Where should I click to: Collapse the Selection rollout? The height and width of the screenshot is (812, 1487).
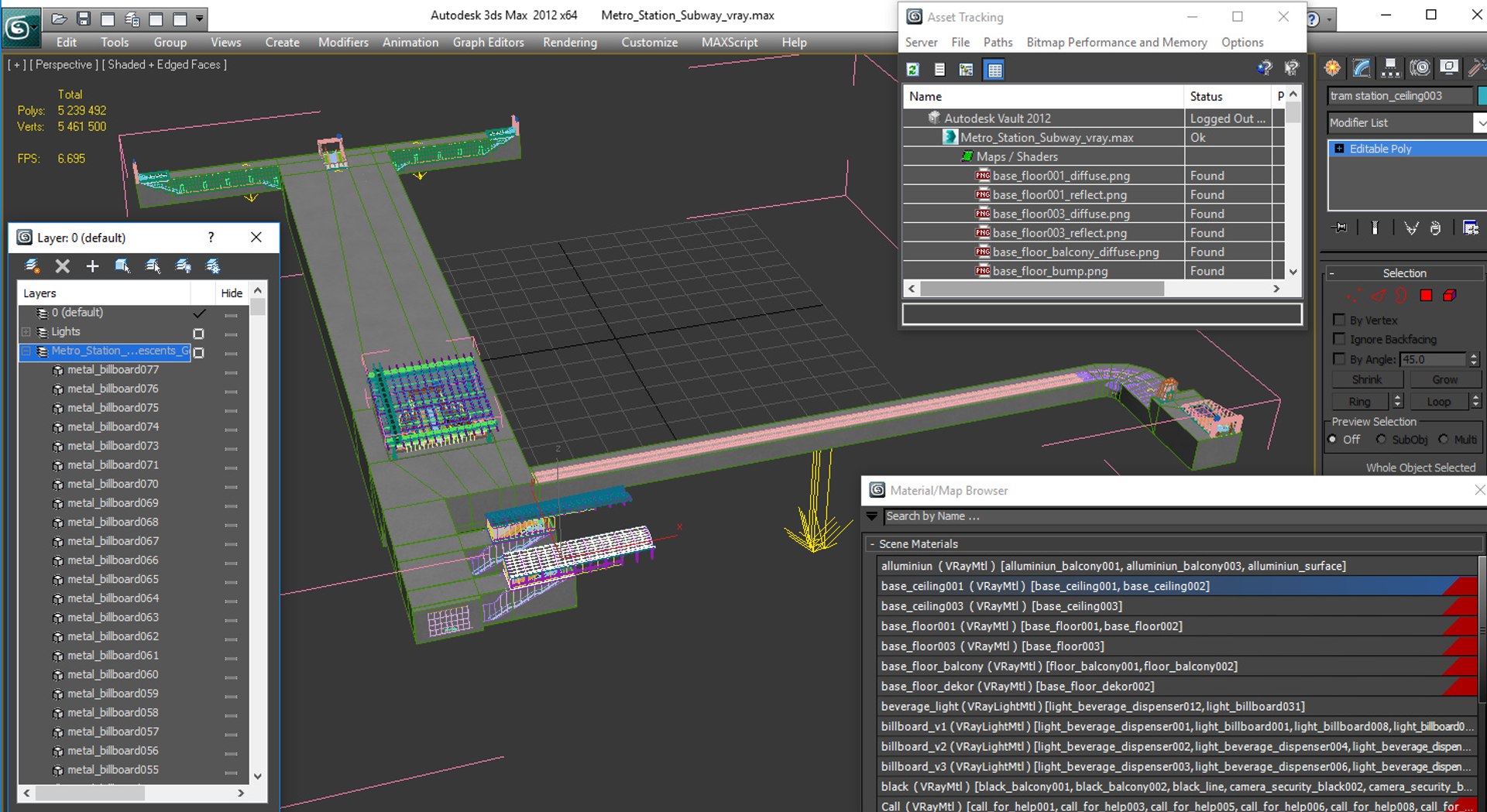coord(1331,273)
